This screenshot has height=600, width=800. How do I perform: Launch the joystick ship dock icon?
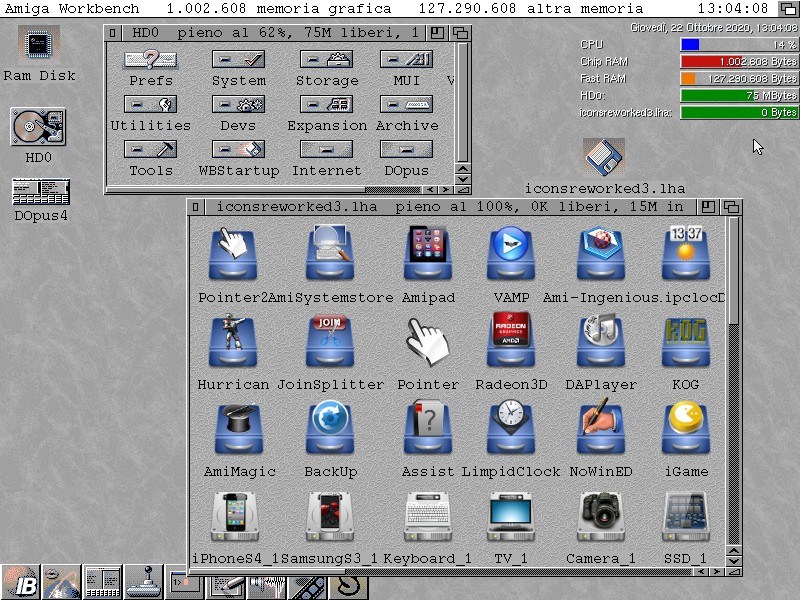click(x=143, y=582)
